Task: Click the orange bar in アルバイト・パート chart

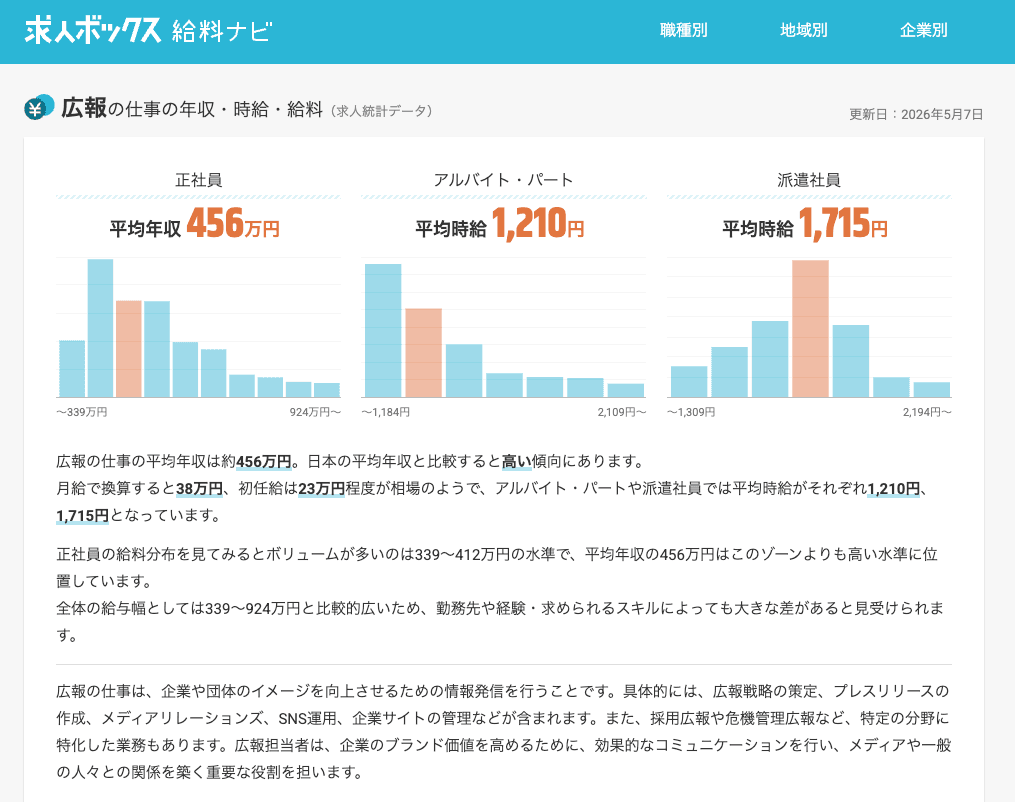Action: [x=423, y=353]
